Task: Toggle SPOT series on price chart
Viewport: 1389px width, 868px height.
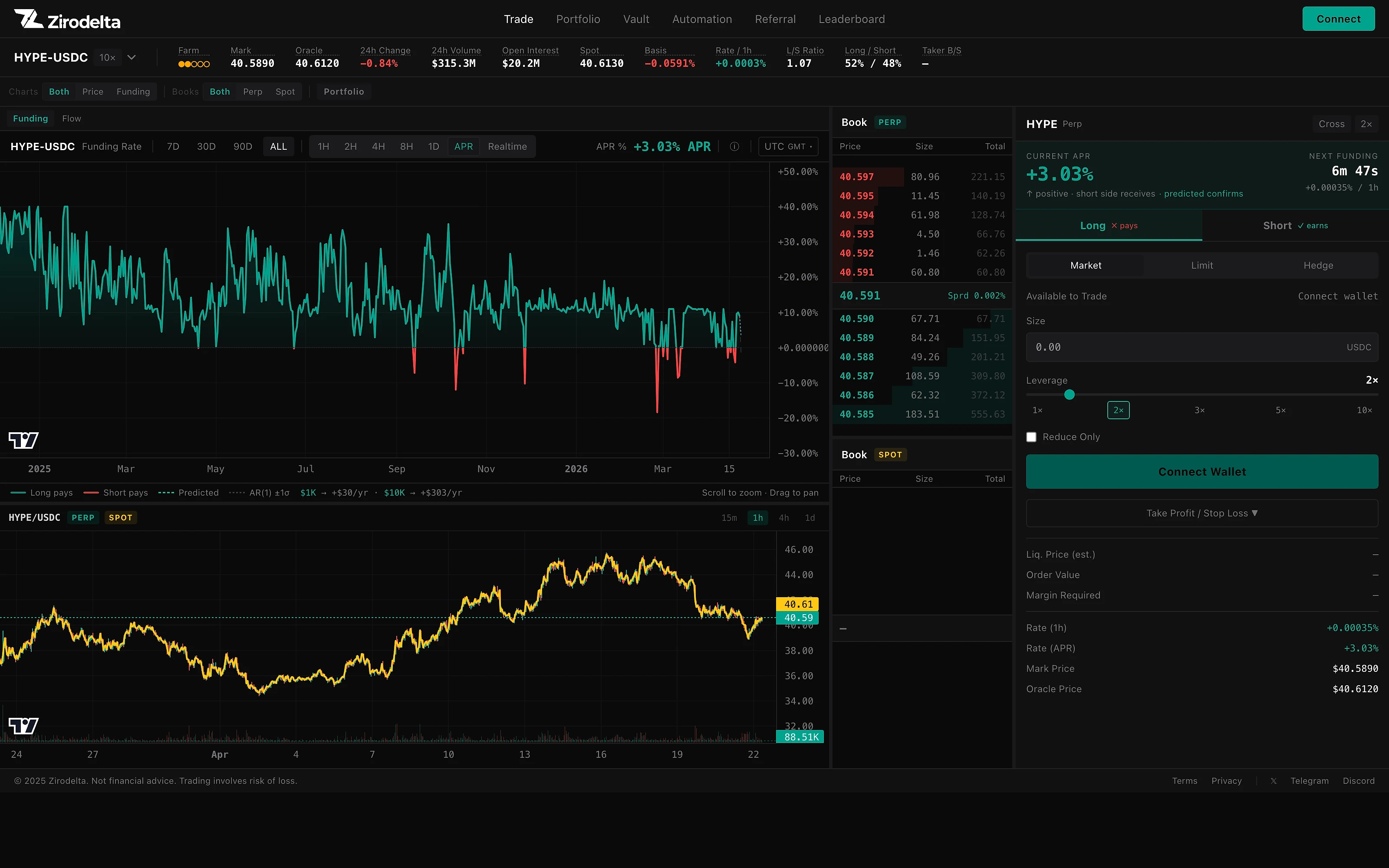Action: click(x=121, y=518)
